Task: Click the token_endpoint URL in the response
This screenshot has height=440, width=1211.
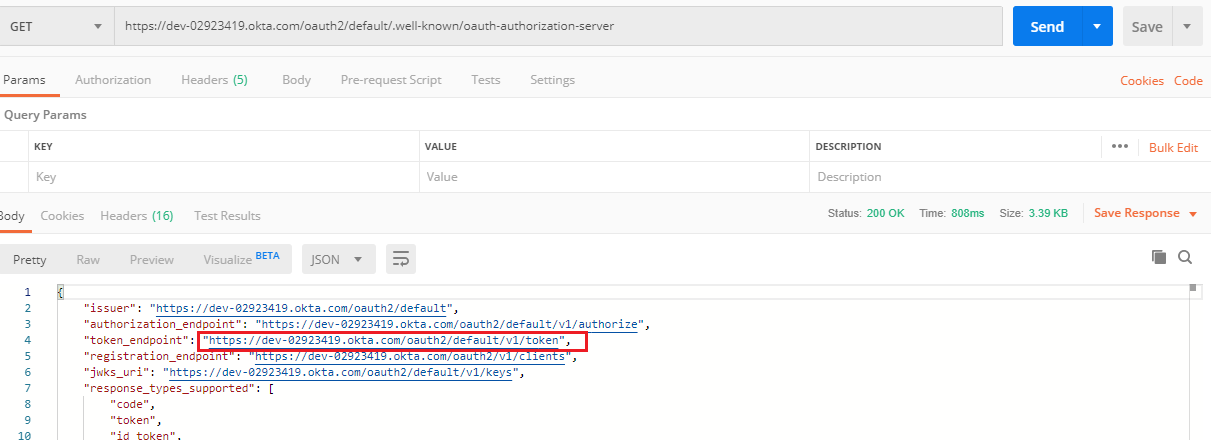Action: 386,341
